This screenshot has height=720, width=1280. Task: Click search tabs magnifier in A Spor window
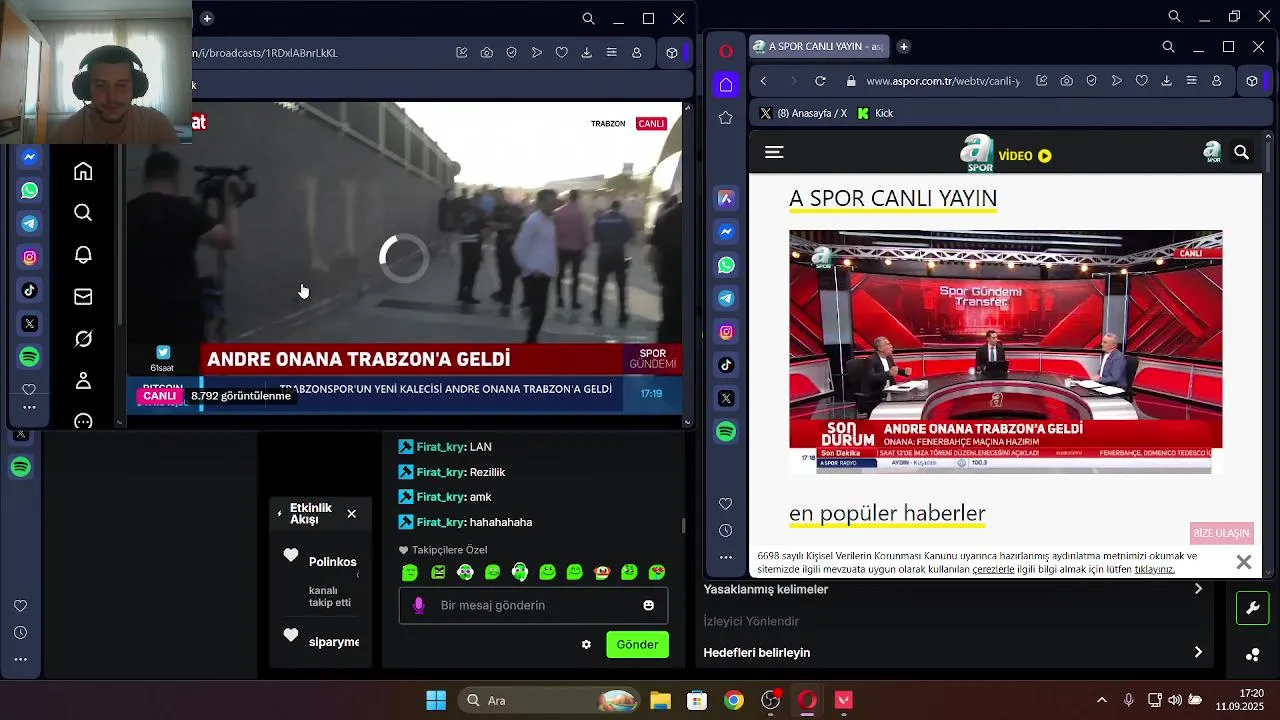pos(1168,47)
